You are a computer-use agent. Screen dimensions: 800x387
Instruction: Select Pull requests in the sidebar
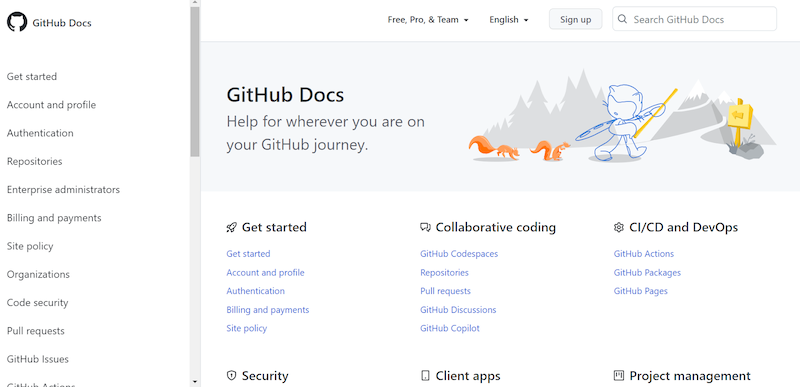(x=36, y=331)
